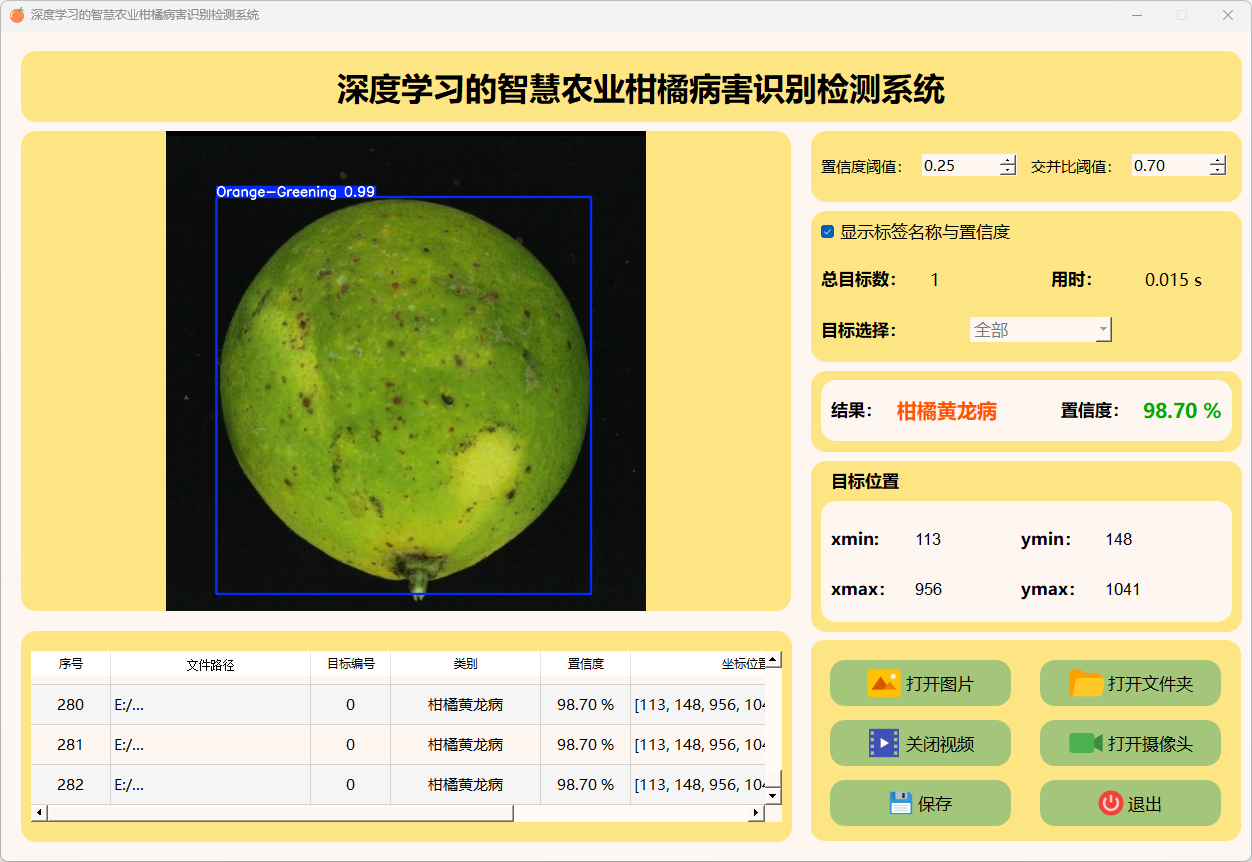Click the orange app icon in title bar

click(x=16, y=15)
